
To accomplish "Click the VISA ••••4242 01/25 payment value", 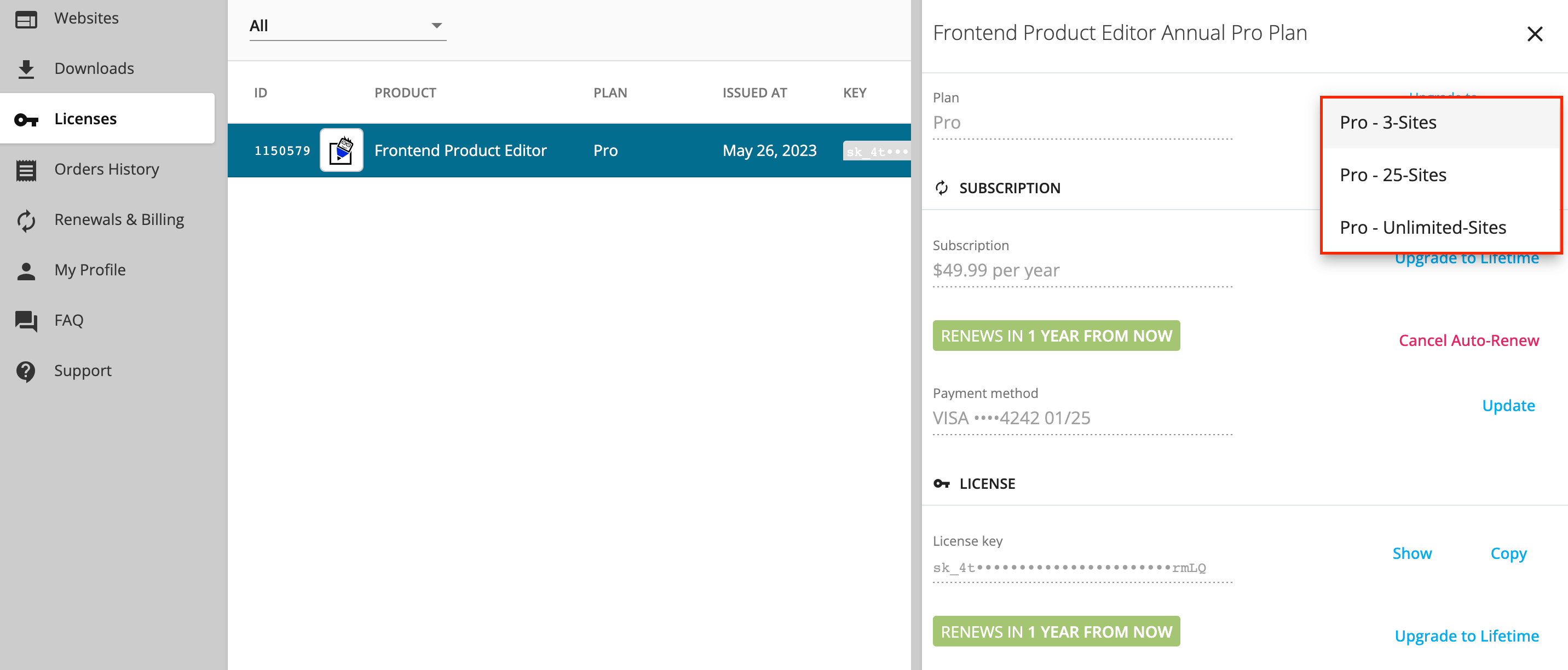I will (x=1011, y=418).
